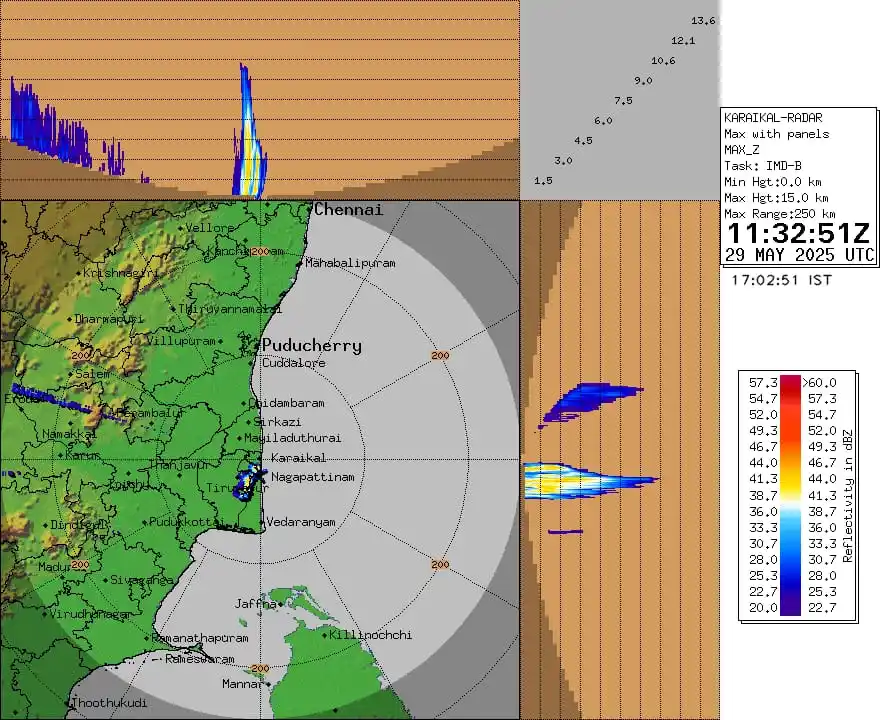880x720 pixels.
Task: Click the Chidambaram label
Action: [289, 403]
